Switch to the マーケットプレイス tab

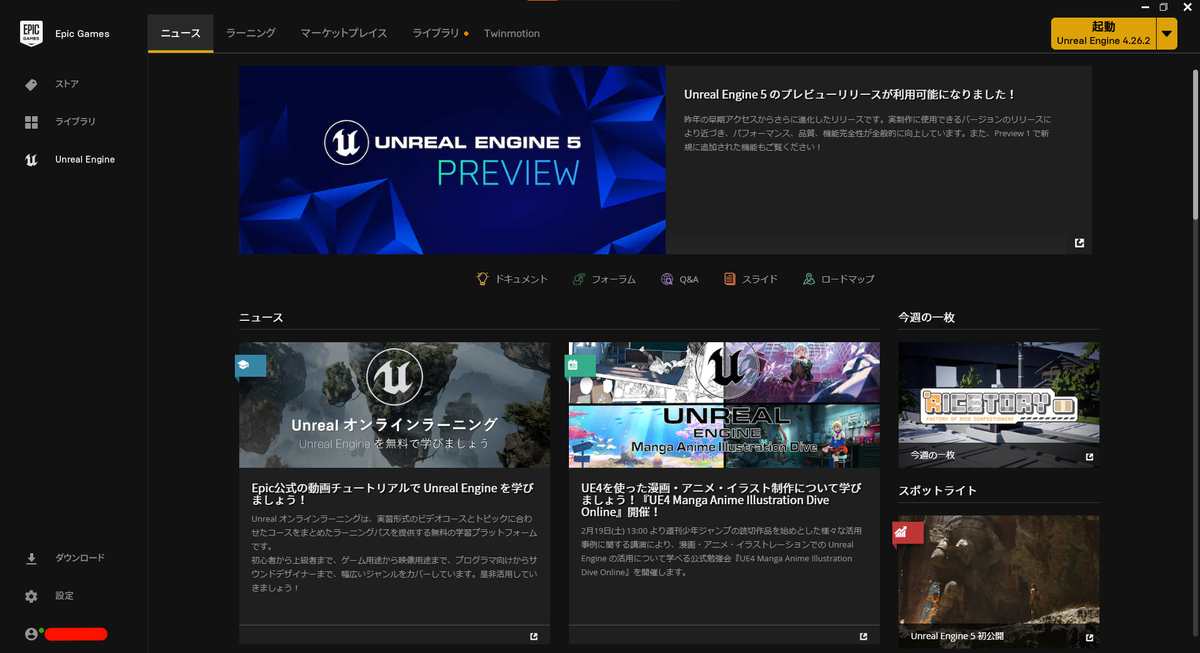point(344,33)
